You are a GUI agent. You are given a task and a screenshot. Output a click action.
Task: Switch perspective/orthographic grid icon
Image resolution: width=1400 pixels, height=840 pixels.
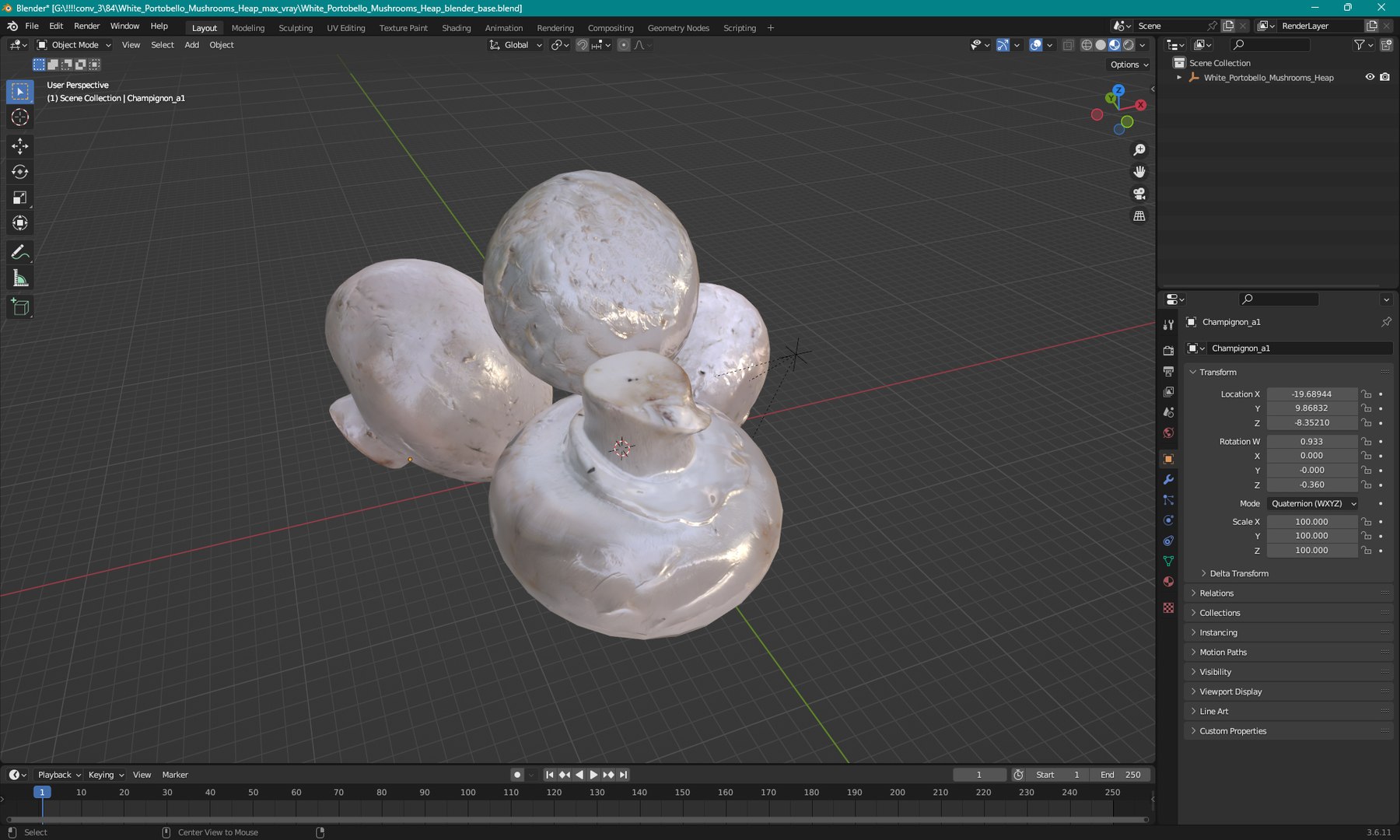click(1139, 215)
